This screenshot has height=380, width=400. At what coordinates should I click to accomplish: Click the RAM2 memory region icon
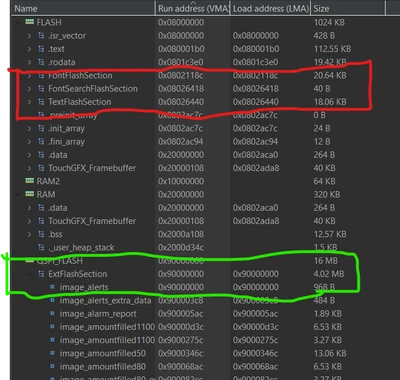pyautogui.click(x=30, y=181)
